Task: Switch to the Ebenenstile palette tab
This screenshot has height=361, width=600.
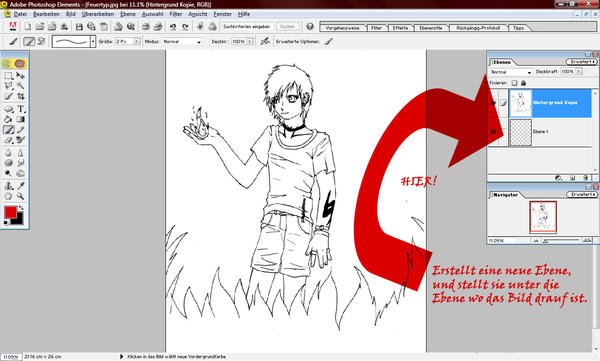Action: (x=430, y=28)
